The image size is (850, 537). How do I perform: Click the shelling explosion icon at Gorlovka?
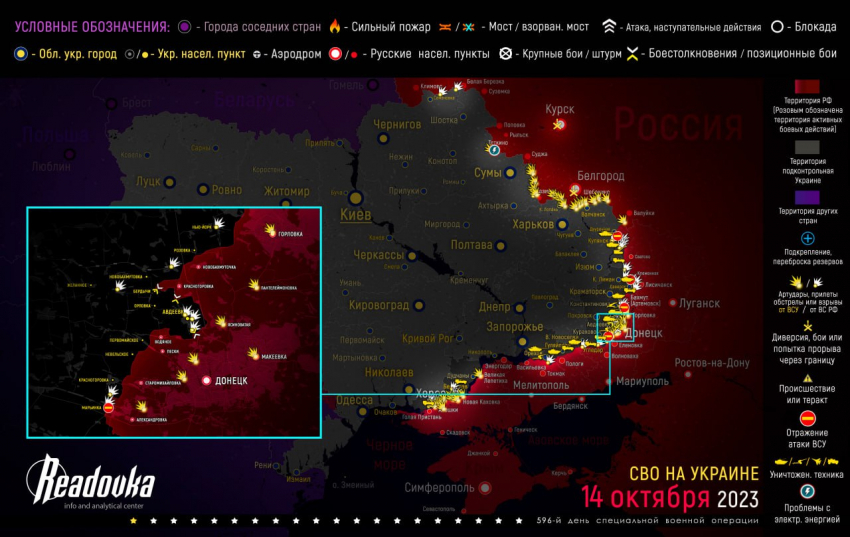click(x=271, y=230)
